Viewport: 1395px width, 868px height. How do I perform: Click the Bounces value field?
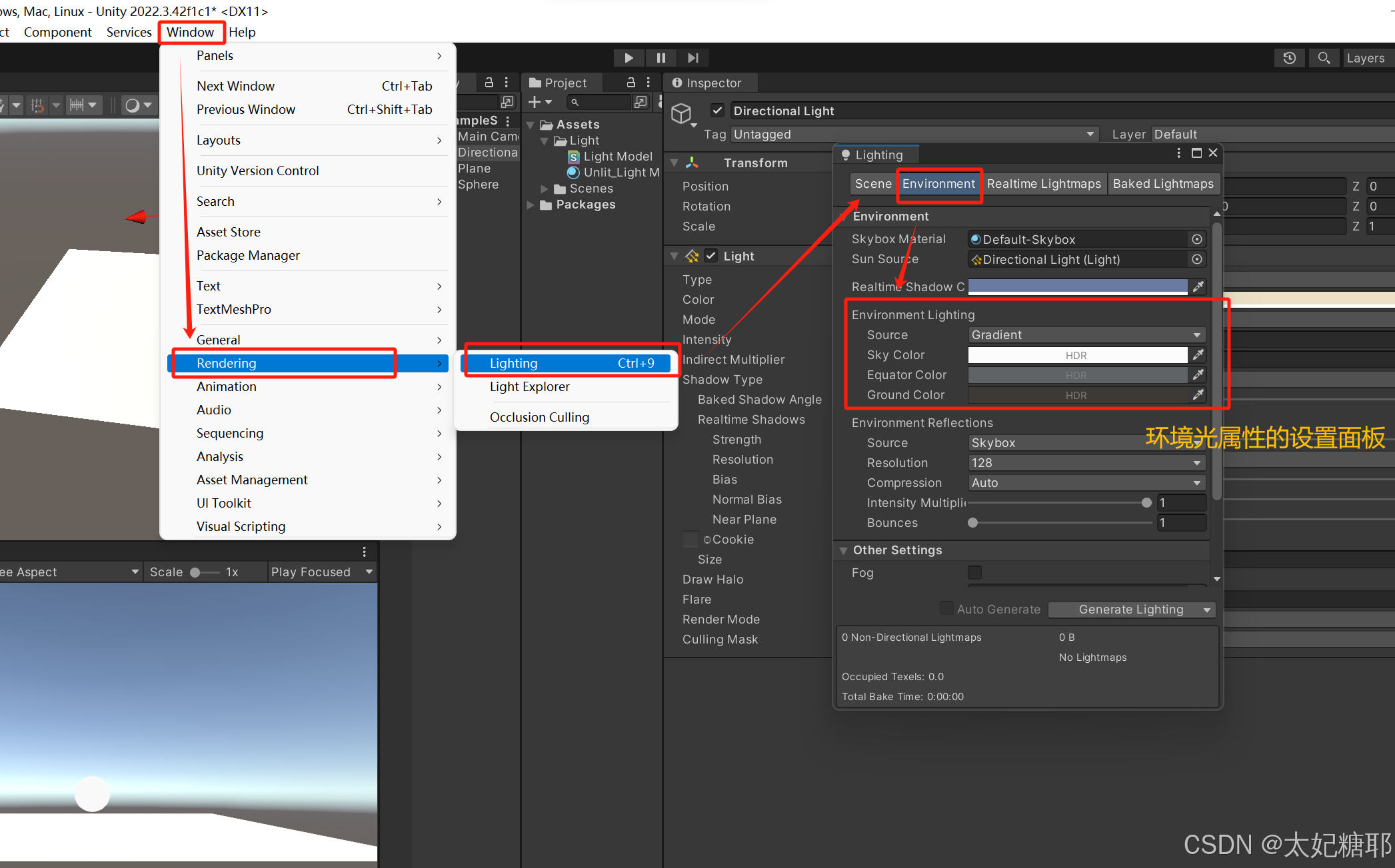point(1181,523)
